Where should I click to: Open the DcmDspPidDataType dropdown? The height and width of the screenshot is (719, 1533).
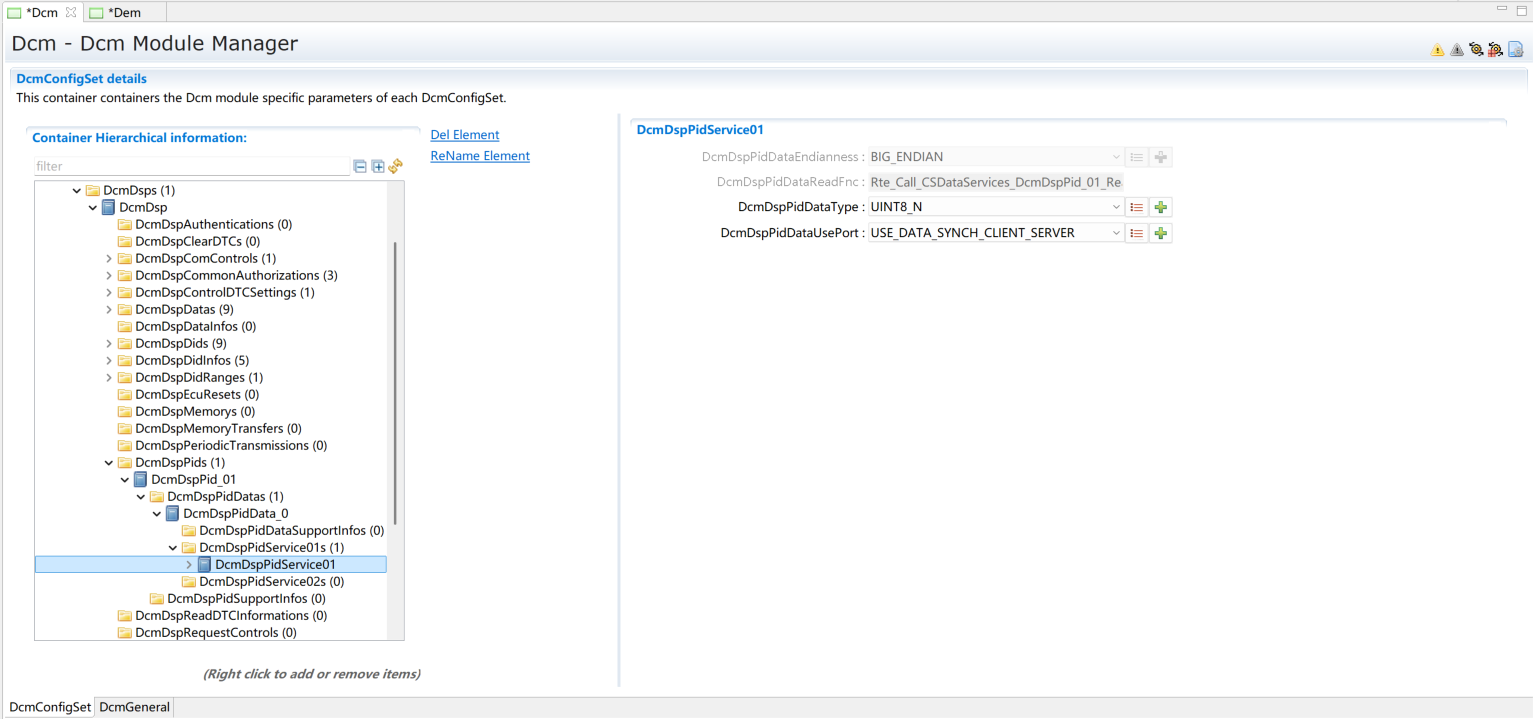[1116, 207]
